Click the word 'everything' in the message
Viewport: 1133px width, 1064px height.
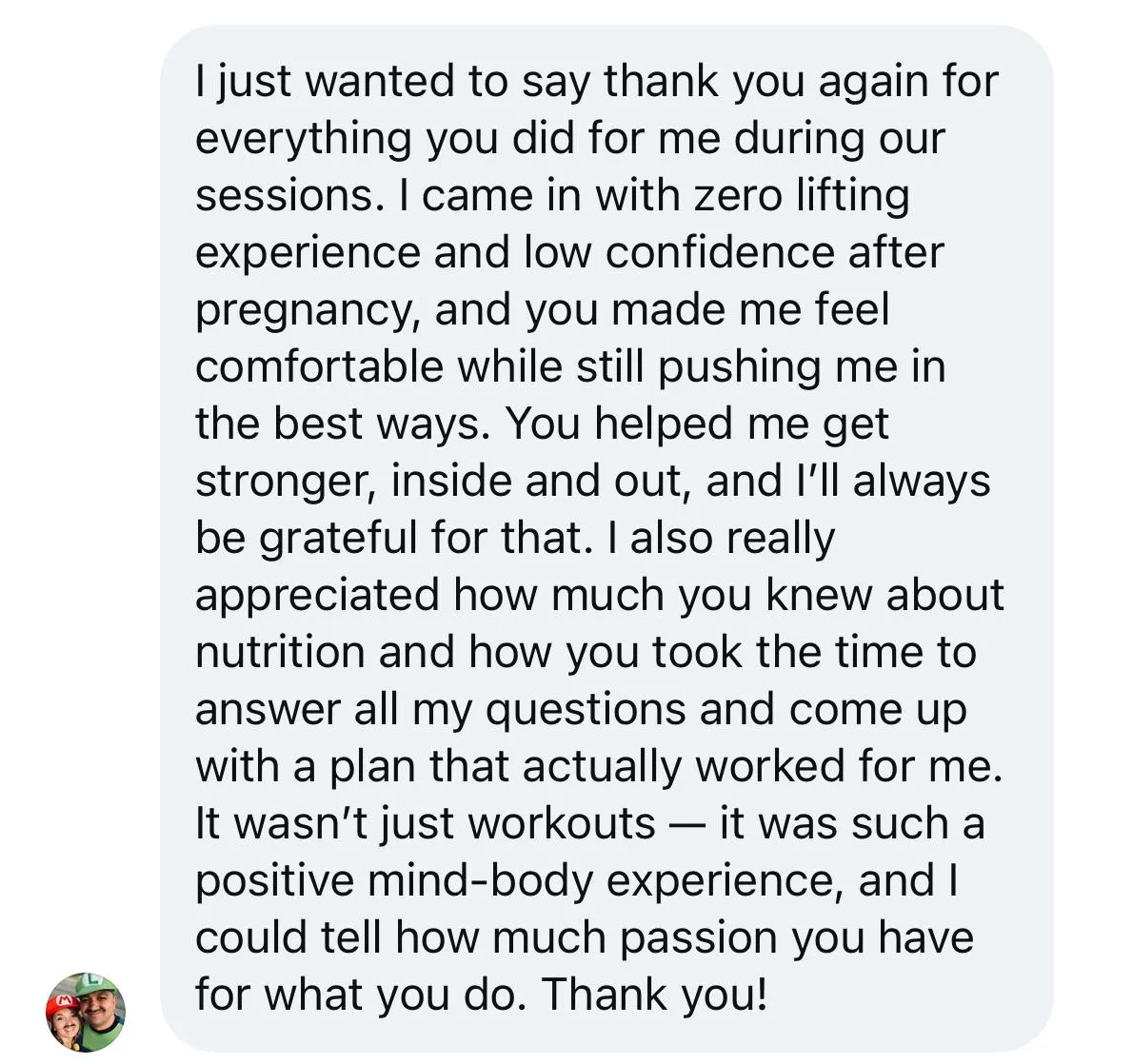[304, 139]
